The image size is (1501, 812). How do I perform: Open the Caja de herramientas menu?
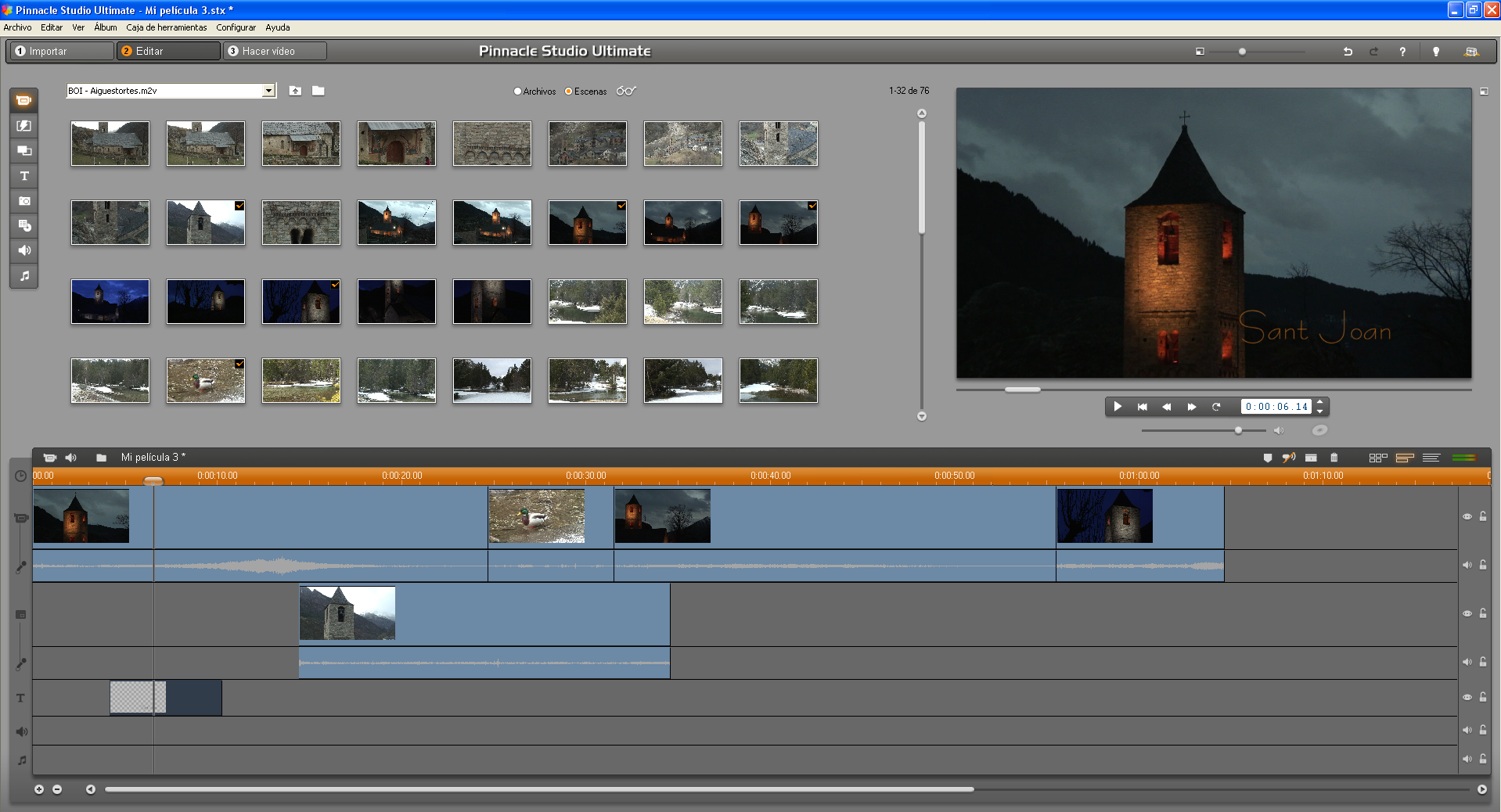[166, 27]
